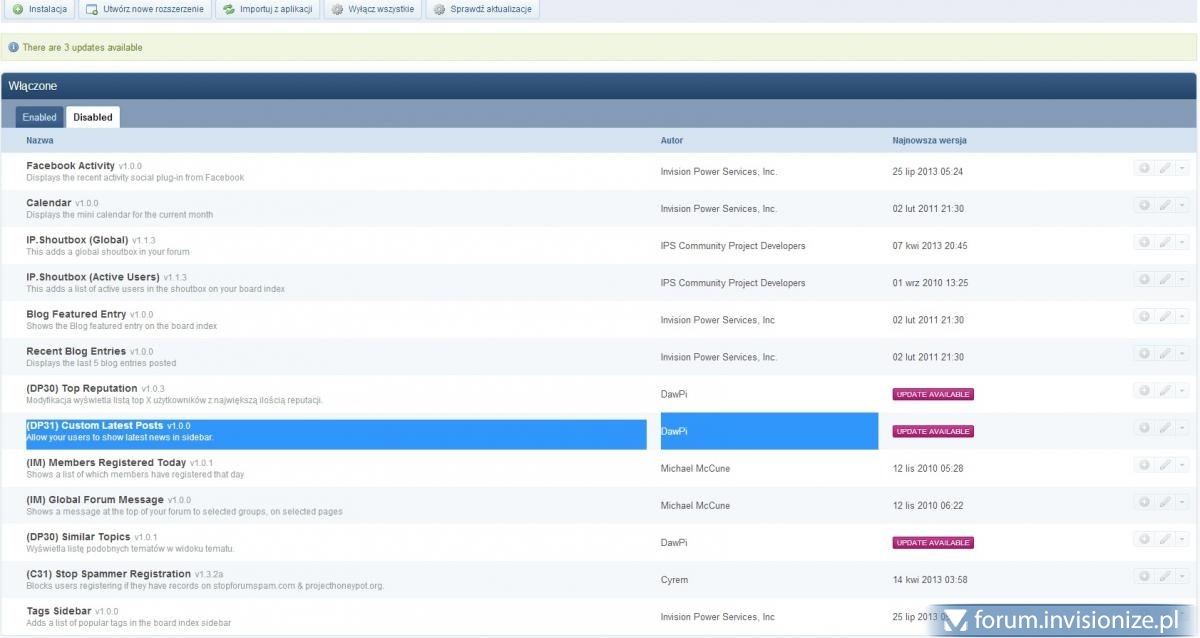1200x638 pixels.
Task: Click the plus icon for (C31) Stop Spammer Registration
Action: click(1144, 575)
